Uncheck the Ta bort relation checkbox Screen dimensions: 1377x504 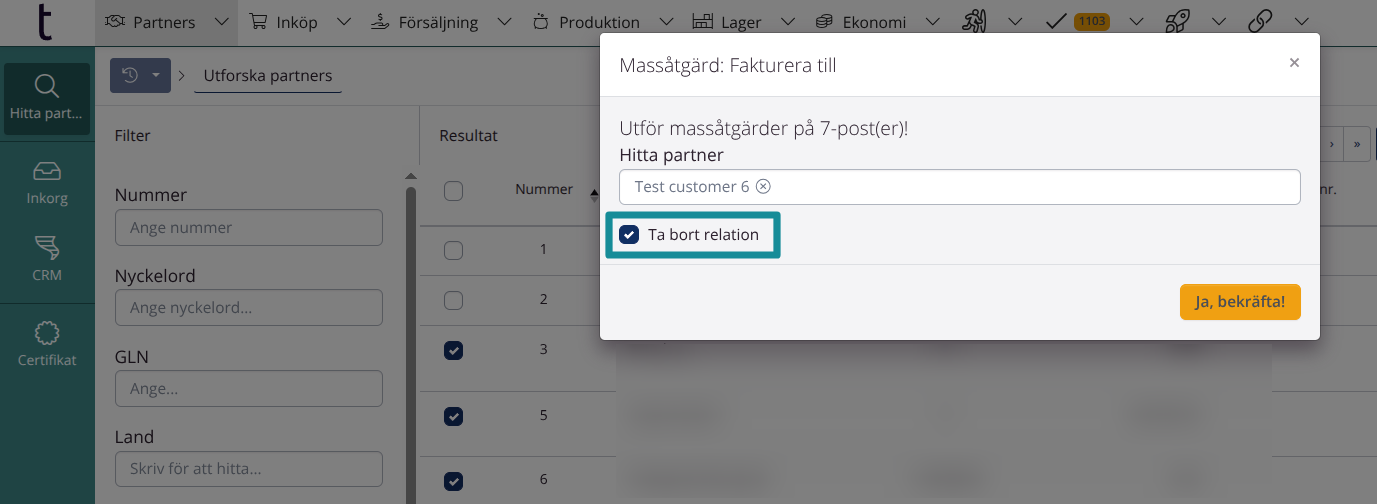629,235
